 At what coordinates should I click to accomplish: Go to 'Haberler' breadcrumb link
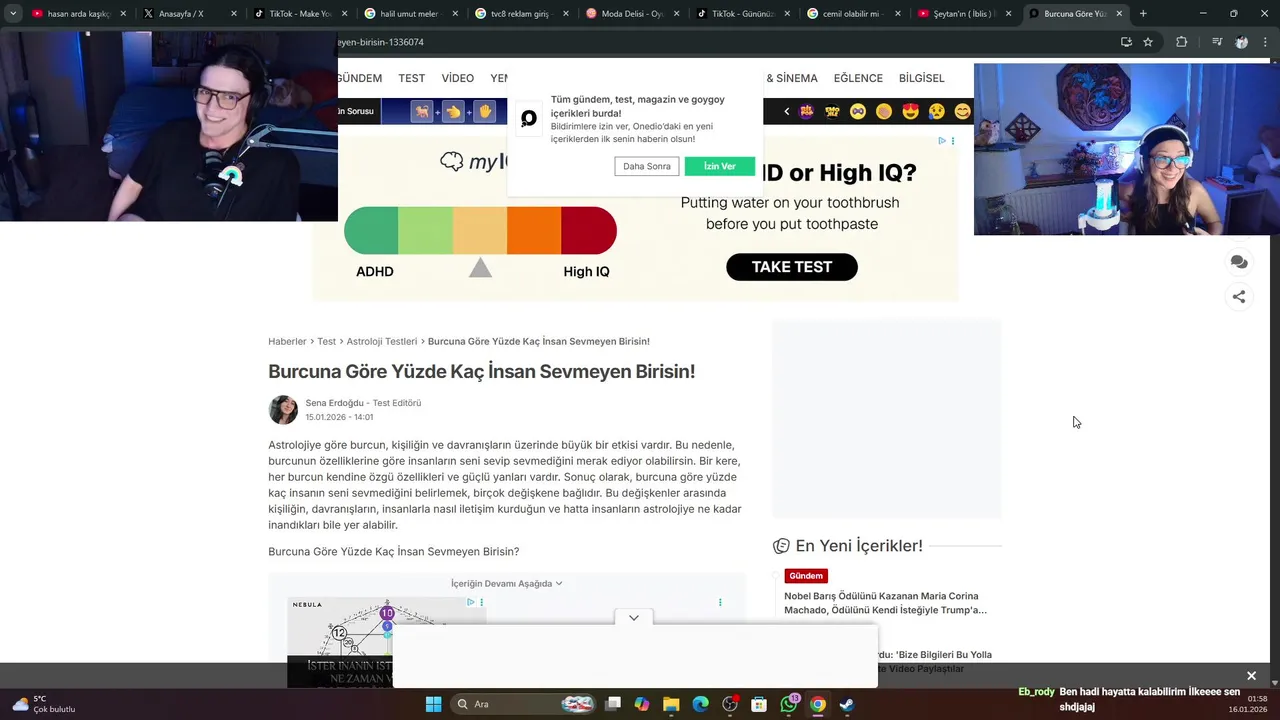[287, 341]
